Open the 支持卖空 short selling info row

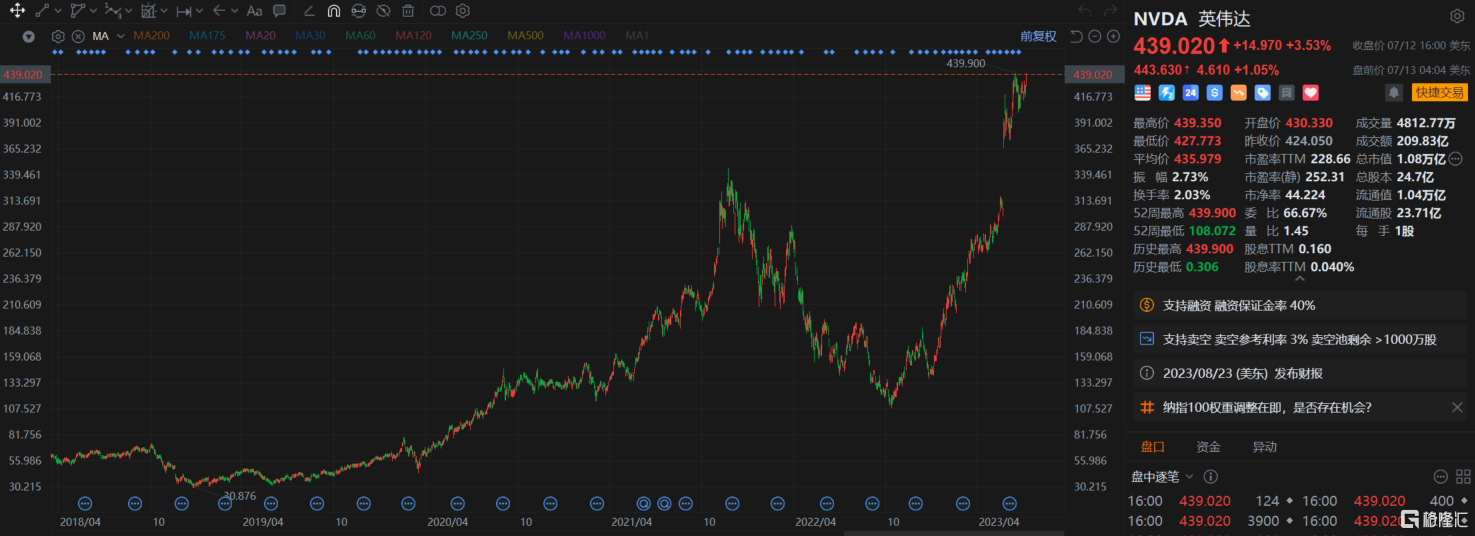point(1300,339)
